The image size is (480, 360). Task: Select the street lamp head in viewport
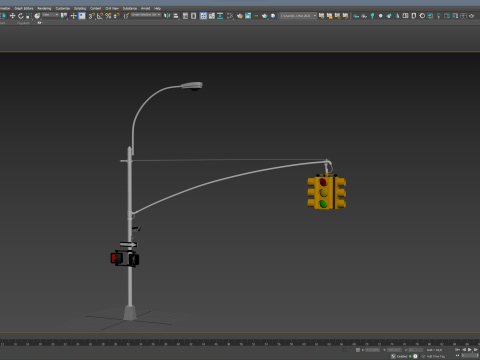pyautogui.click(x=192, y=86)
